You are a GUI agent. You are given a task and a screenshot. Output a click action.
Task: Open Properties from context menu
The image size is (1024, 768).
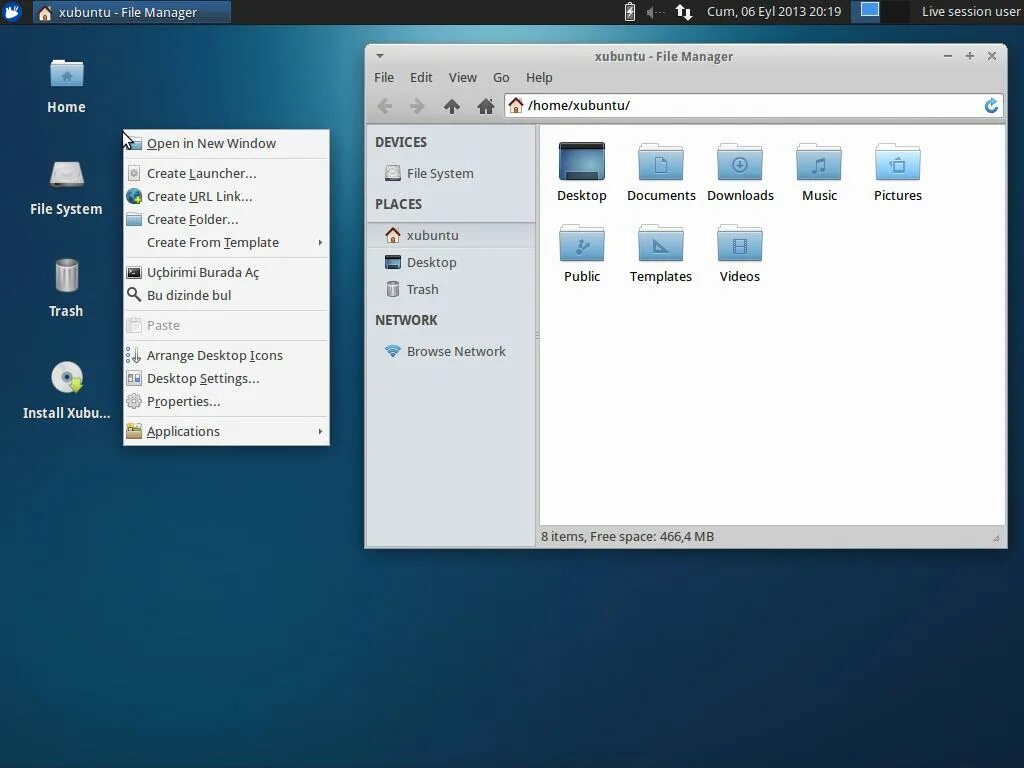click(x=227, y=402)
